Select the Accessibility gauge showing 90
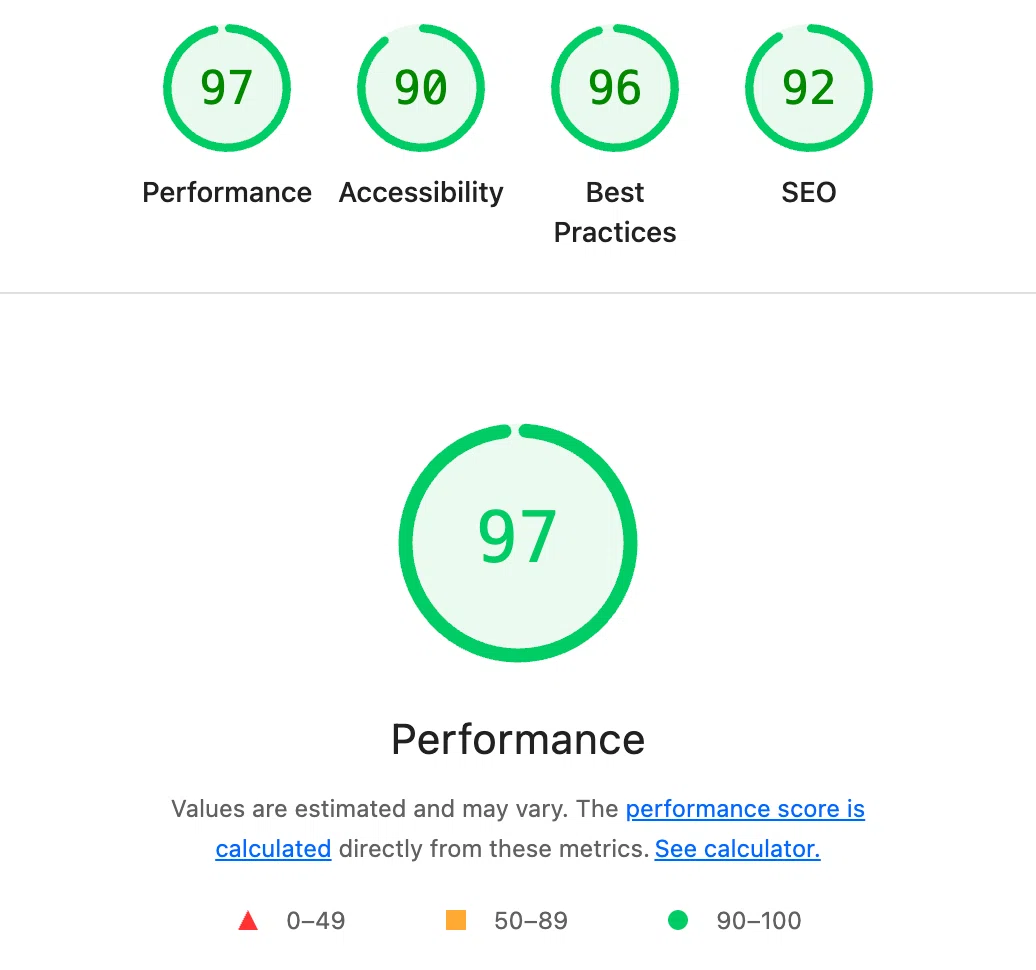 (x=420, y=87)
